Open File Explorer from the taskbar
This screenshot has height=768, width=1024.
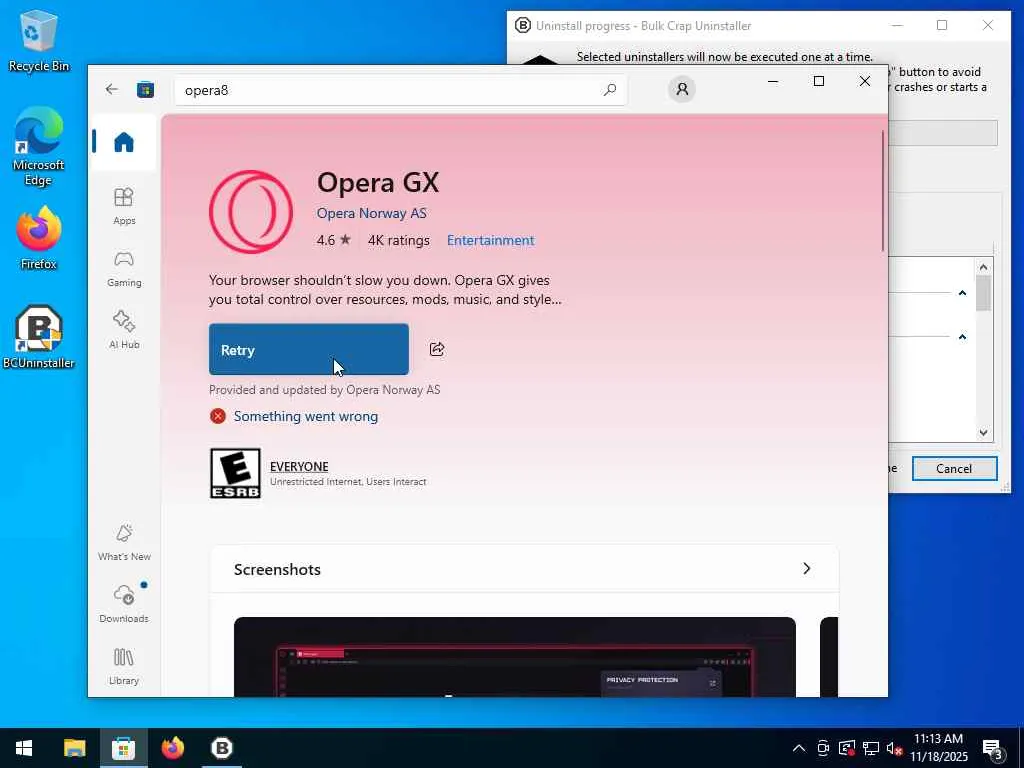[x=74, y=748]
